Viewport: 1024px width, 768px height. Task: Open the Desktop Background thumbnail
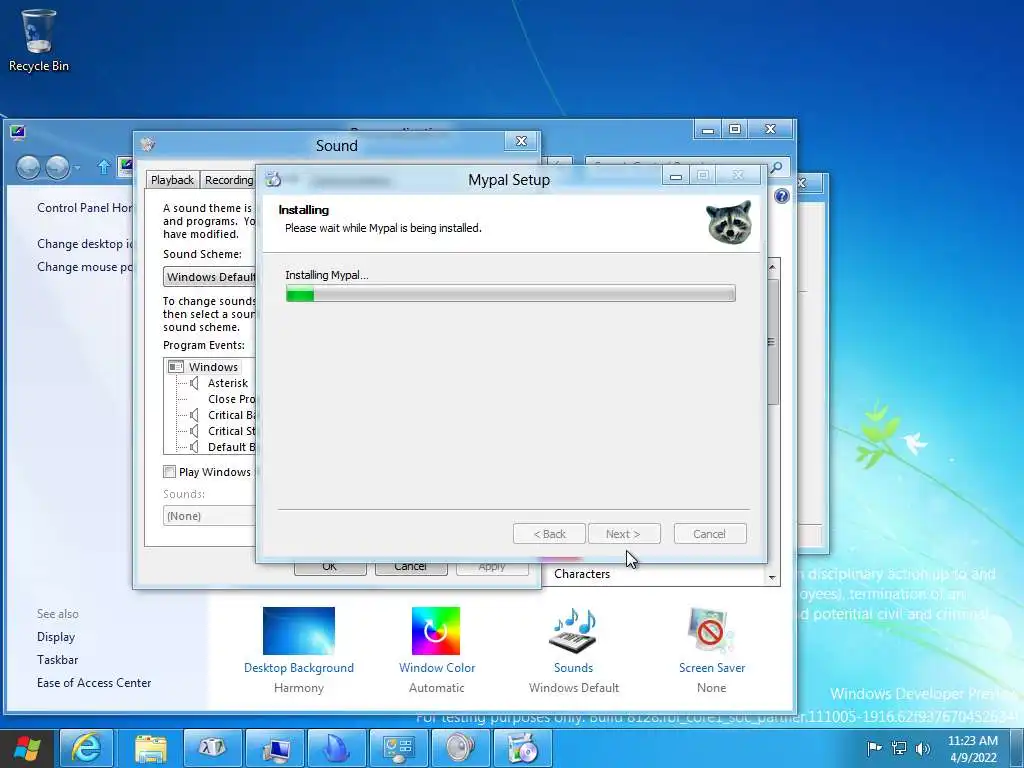coord(298,630)
